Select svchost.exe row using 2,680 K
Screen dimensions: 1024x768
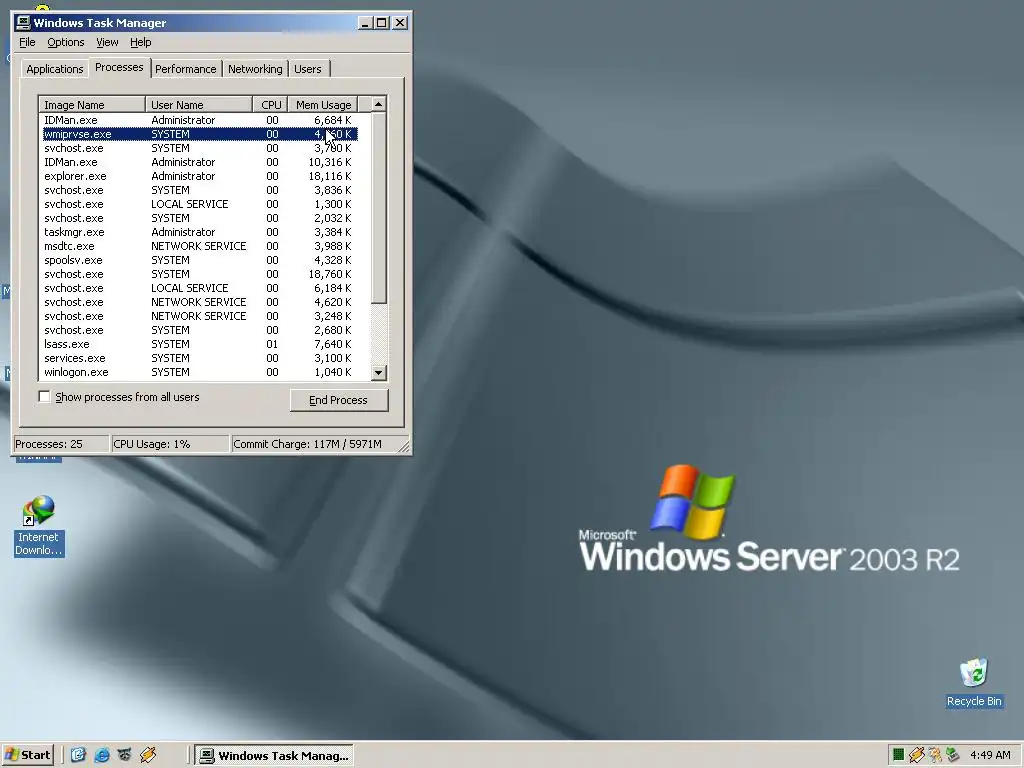tap(198, 330)
